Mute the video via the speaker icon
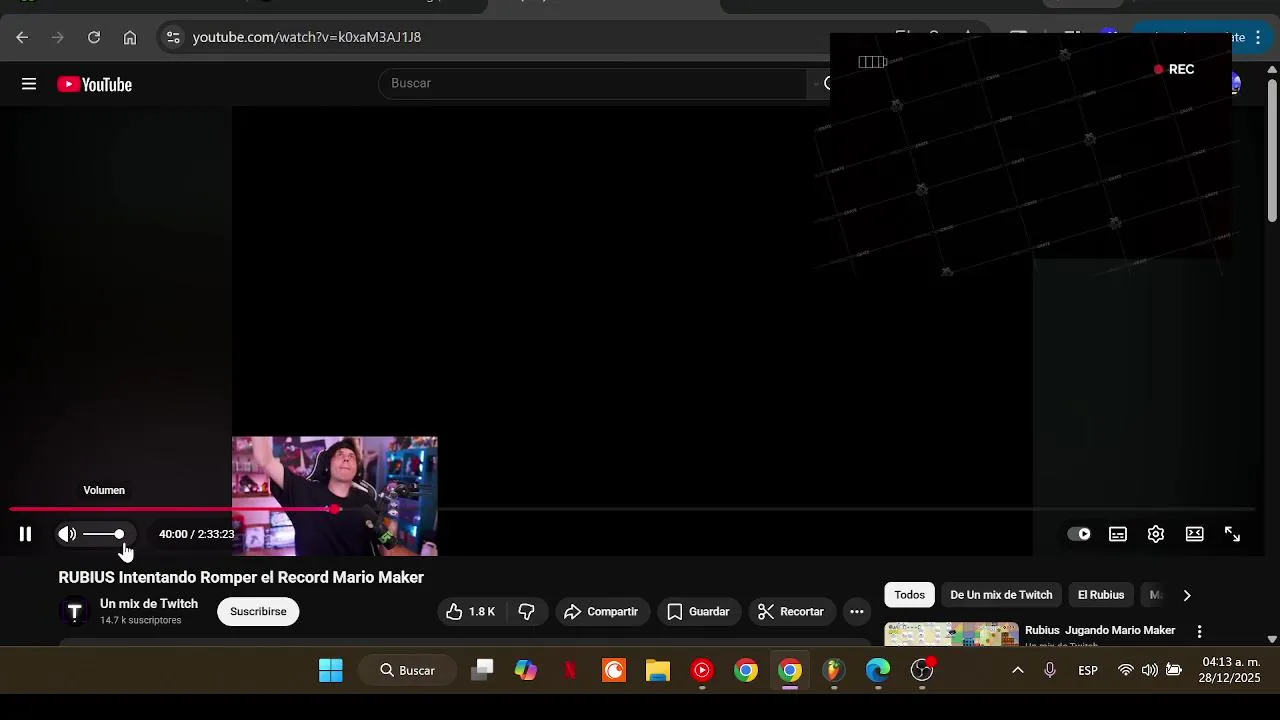The image size is (1280, 720). coord(67,534)
